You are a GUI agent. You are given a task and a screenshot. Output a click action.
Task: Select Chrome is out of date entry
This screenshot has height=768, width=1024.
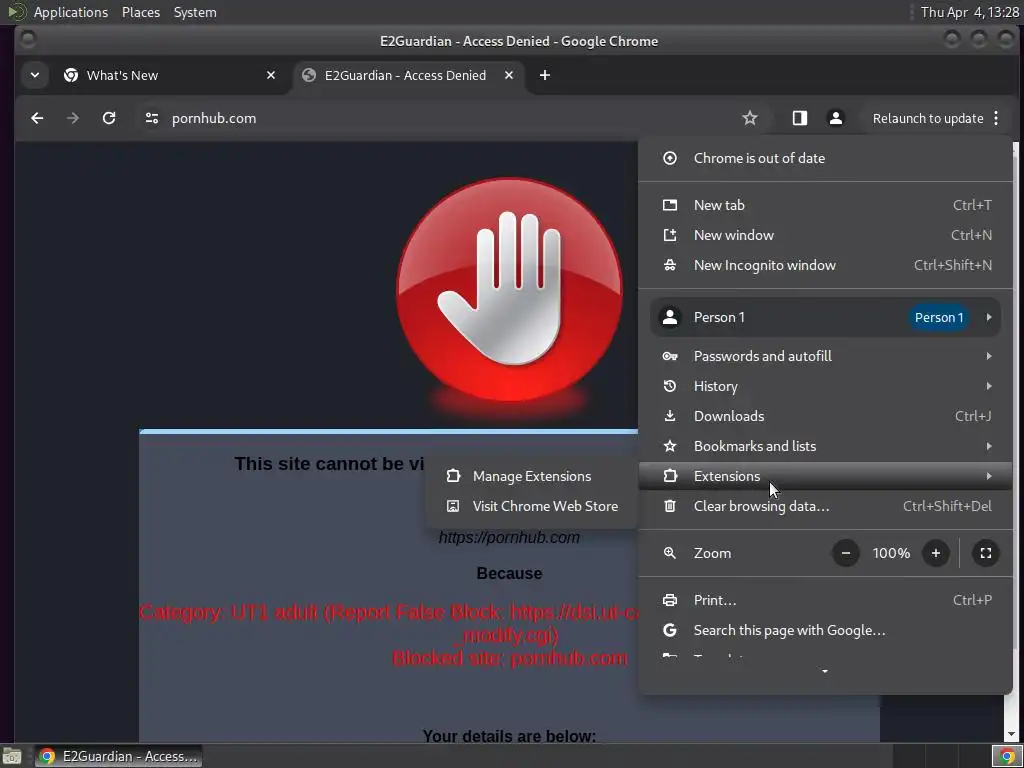point(825,158)
